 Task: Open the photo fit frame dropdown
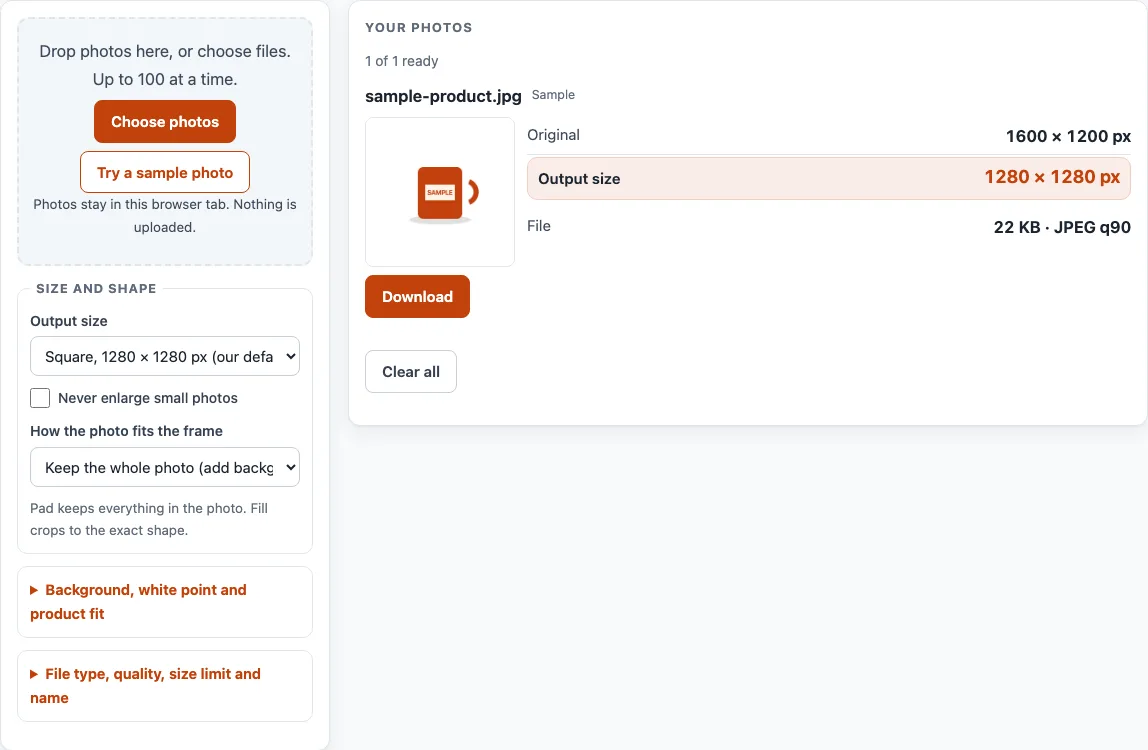pyautogui.click(x=165, y=467)
